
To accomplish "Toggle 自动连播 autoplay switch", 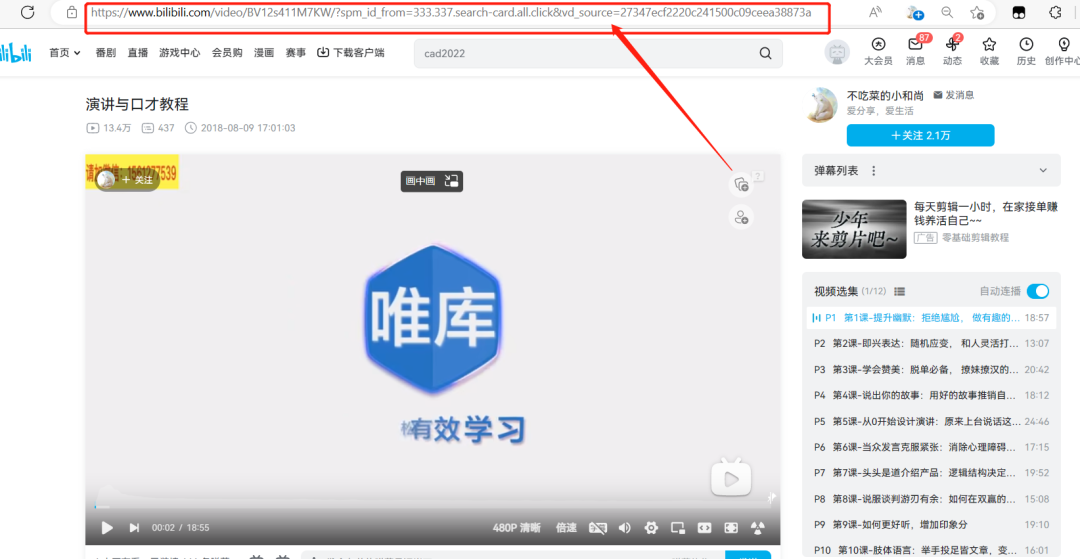I will coord(1037,291).
